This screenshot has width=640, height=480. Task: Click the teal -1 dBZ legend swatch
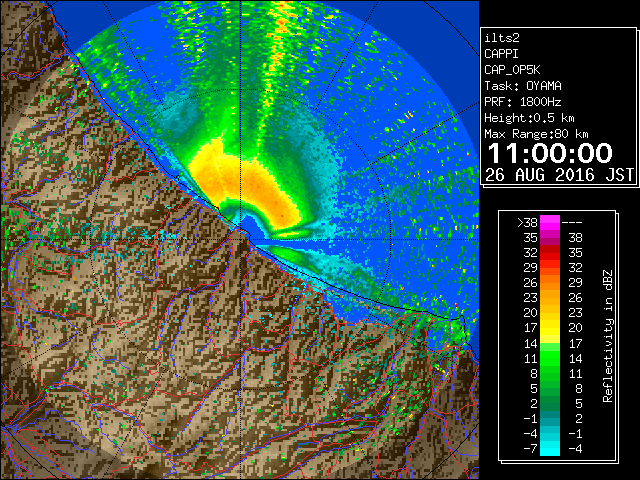pyautogui.click(x=550, y=418)
